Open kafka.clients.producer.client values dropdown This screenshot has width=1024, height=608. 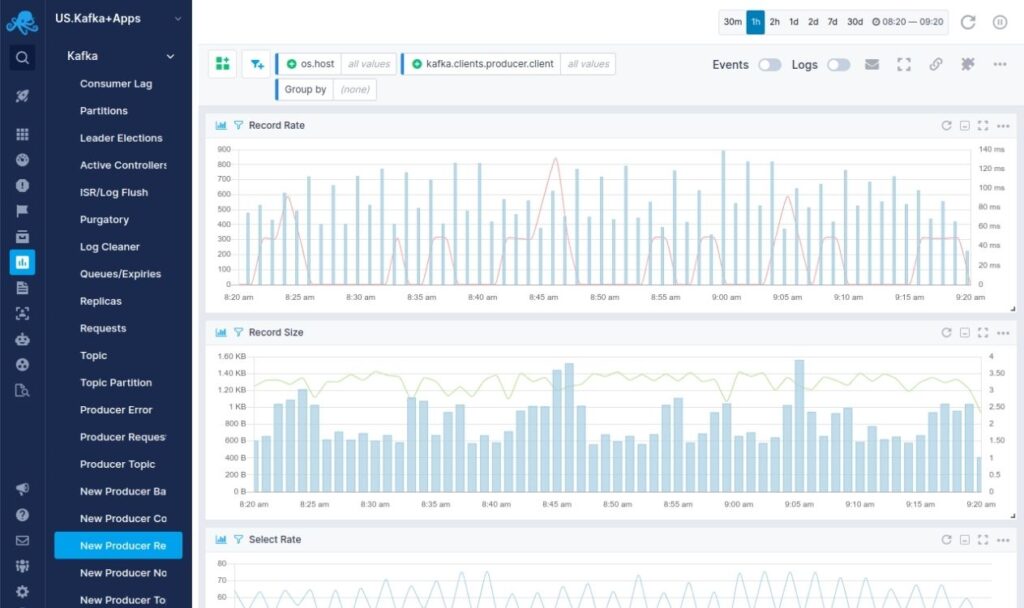[x=588, y=64]
